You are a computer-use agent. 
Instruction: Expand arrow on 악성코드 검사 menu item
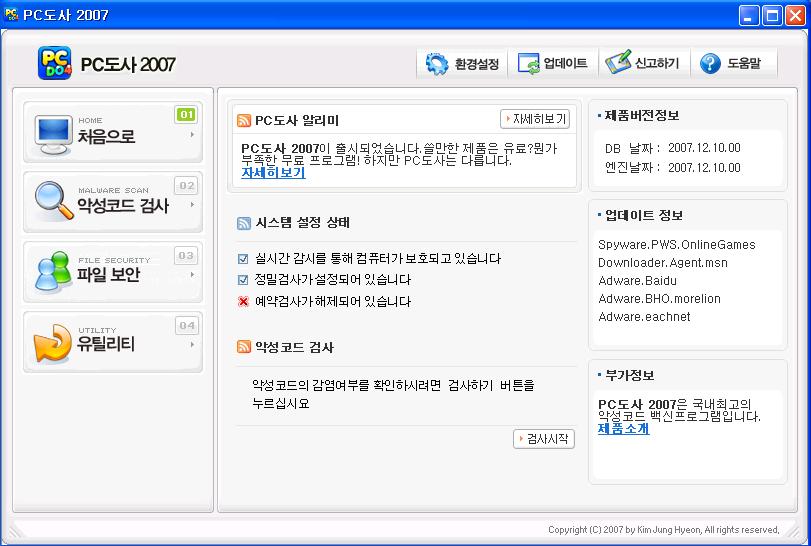pyautogui.click(x=192, y=205)
